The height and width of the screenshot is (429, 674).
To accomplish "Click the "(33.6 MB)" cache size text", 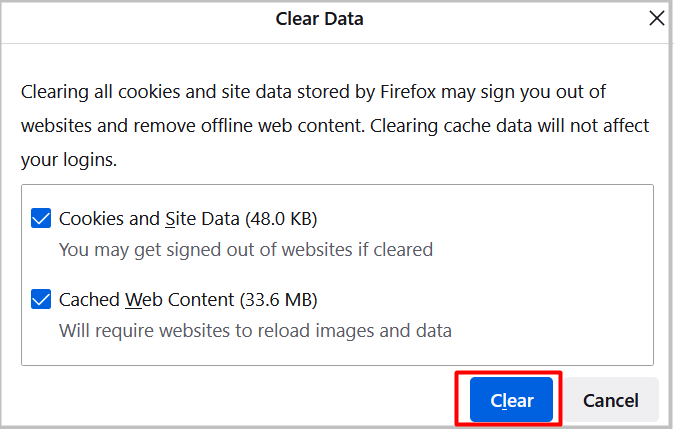I will coord(282,299).
